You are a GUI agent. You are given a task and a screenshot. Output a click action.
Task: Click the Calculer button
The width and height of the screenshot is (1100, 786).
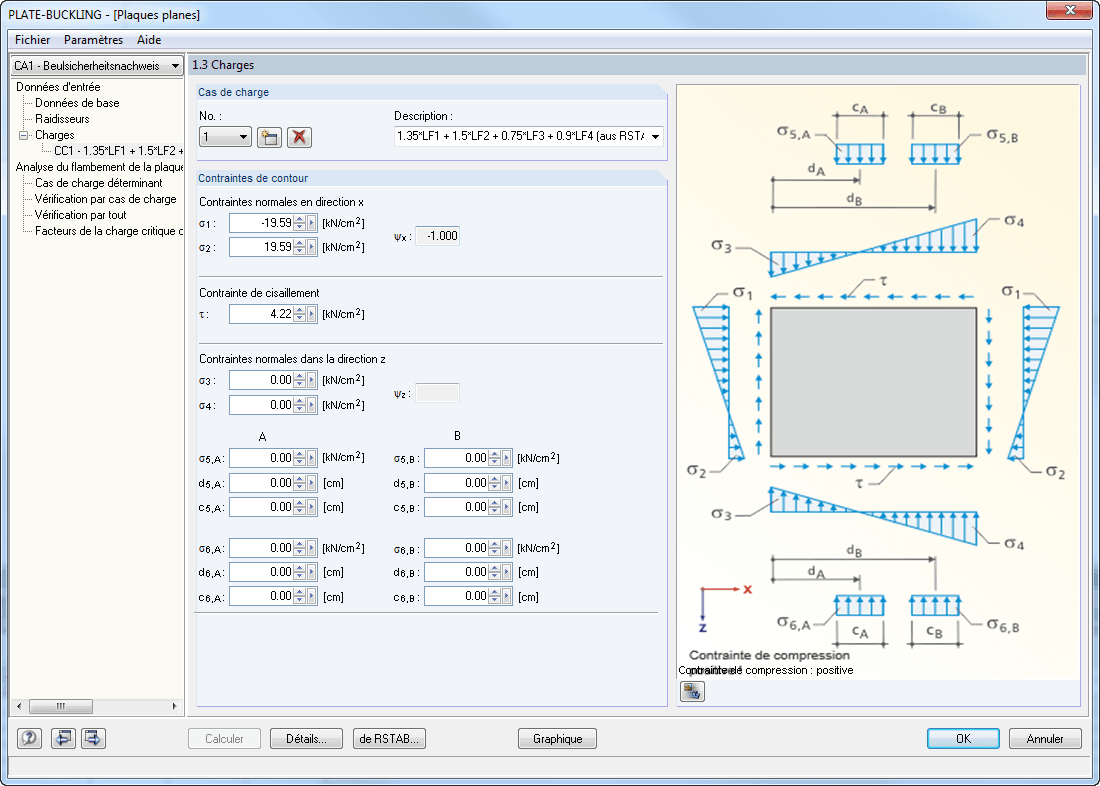pos(224,738)
